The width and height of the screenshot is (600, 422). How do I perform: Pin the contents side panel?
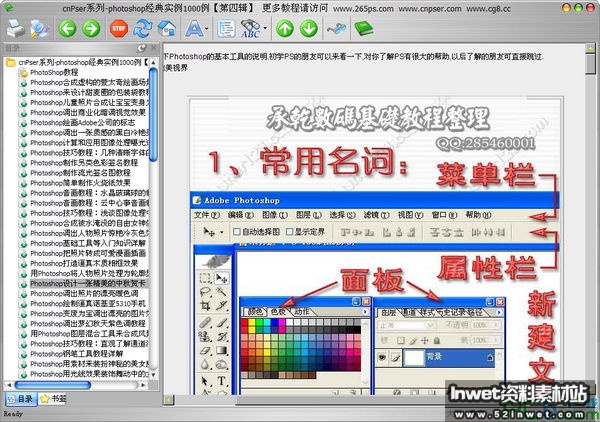click(142, 48)
